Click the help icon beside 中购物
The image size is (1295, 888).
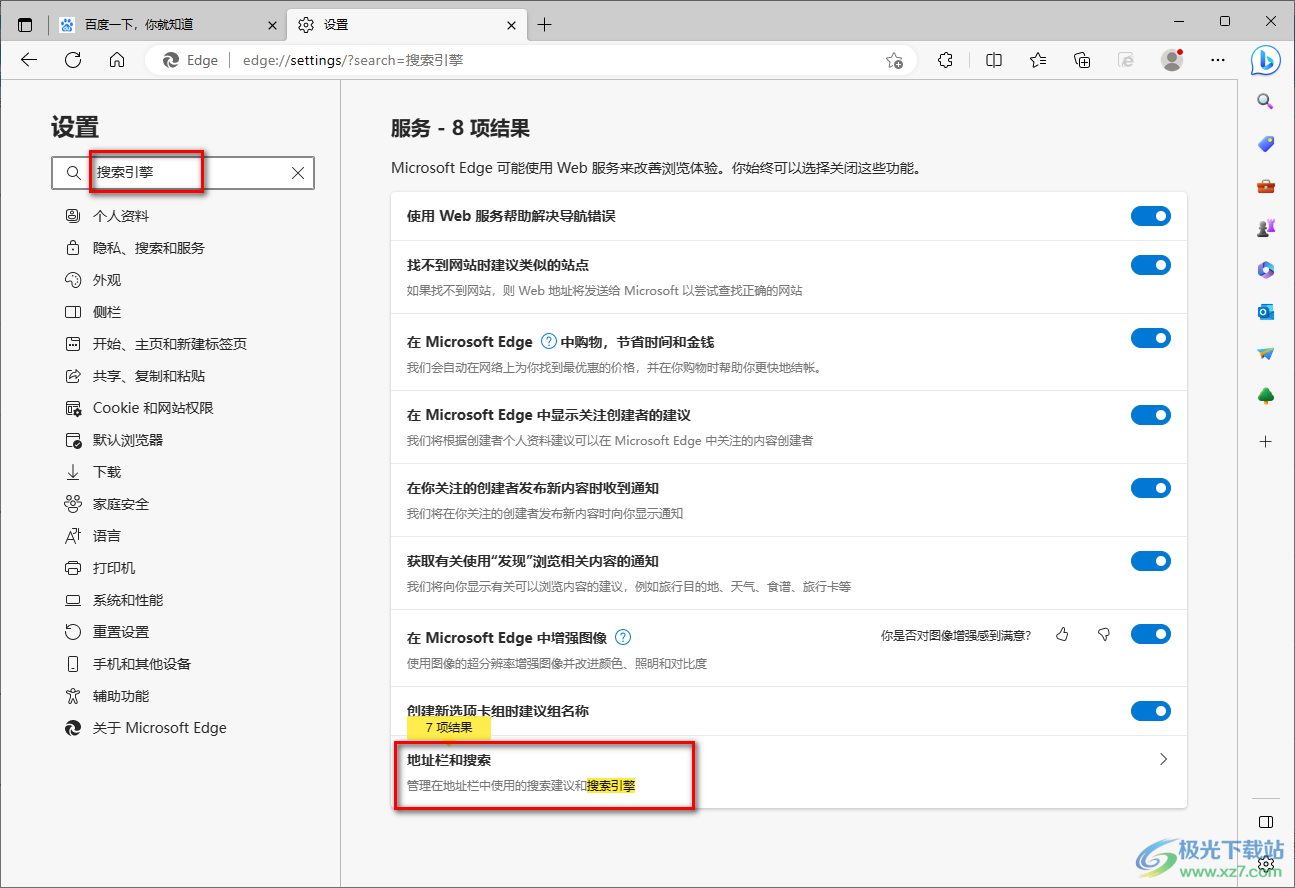548,341
